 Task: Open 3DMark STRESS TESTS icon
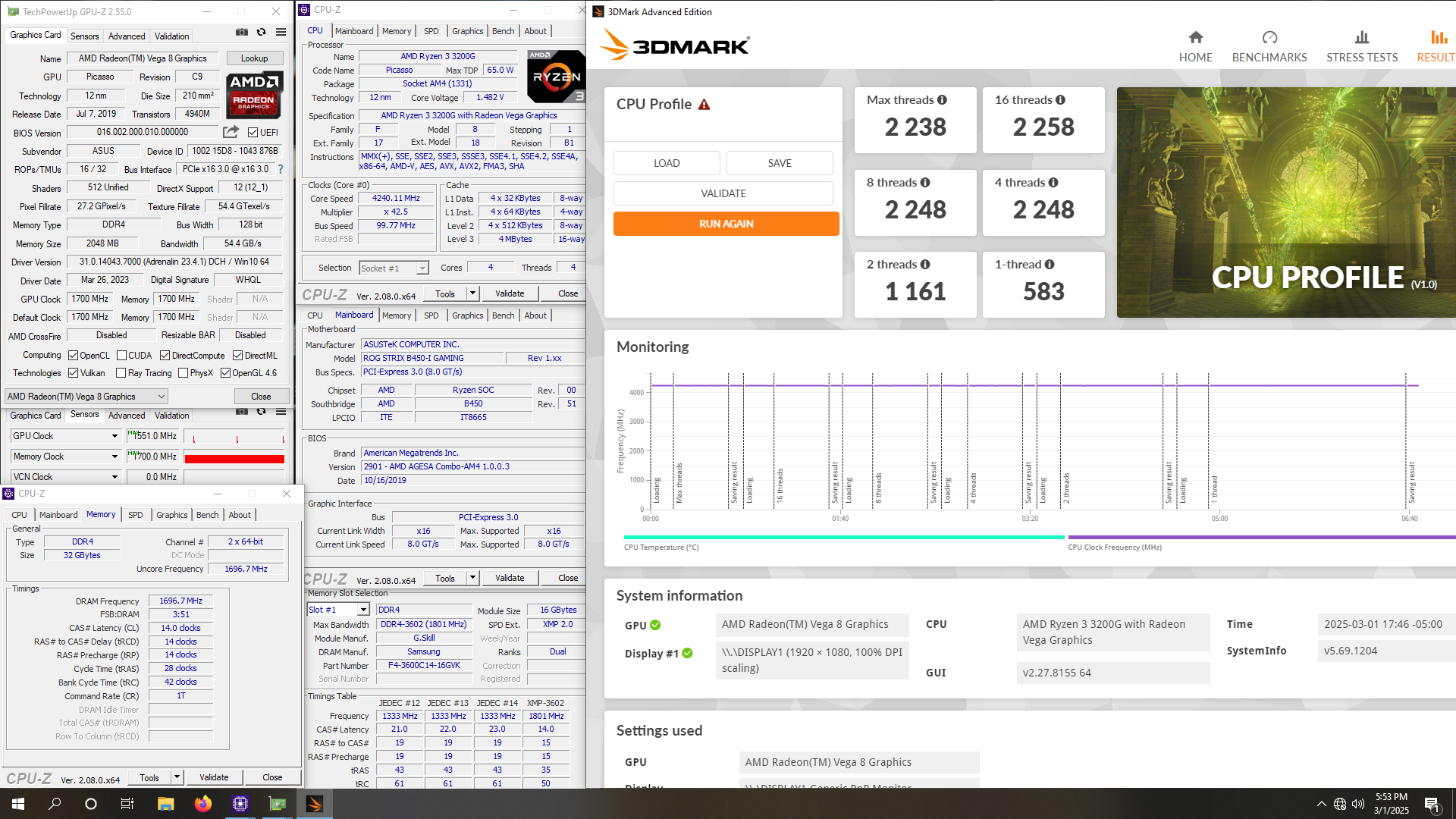pyautogui.click(x=1362, y=37)
